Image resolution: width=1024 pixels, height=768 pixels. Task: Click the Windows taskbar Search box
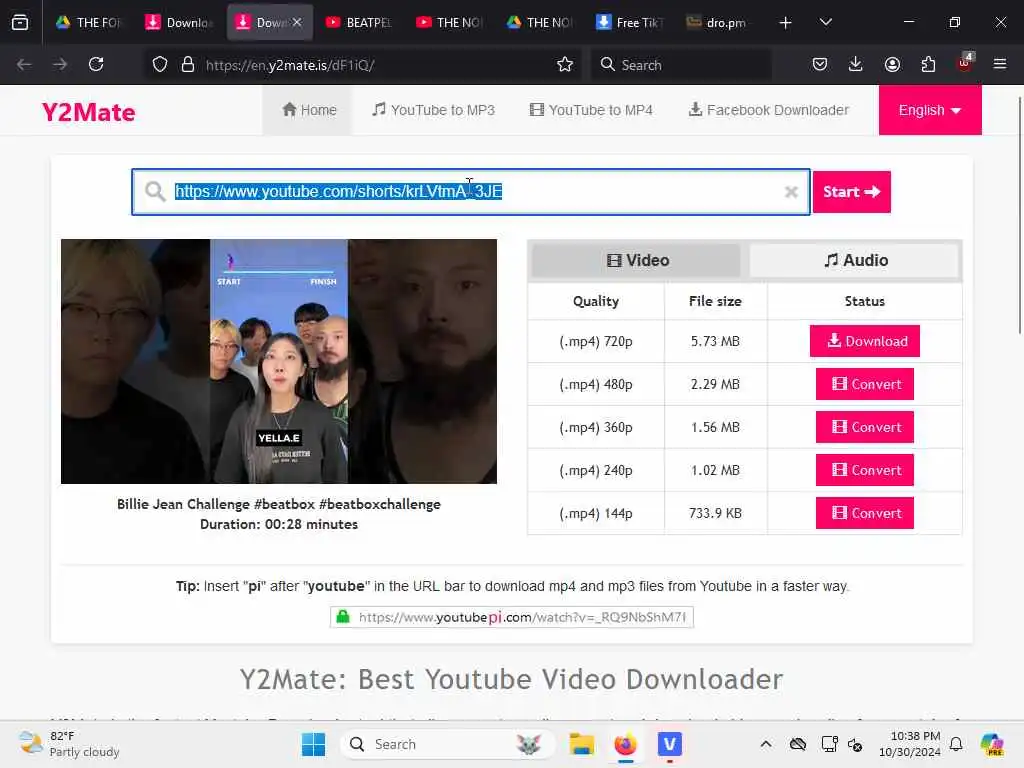447,744
